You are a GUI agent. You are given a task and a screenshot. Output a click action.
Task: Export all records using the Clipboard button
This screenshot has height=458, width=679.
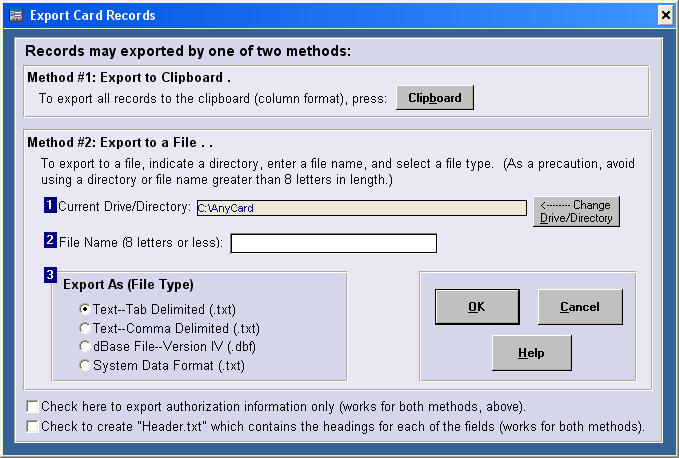coord(435,98)
